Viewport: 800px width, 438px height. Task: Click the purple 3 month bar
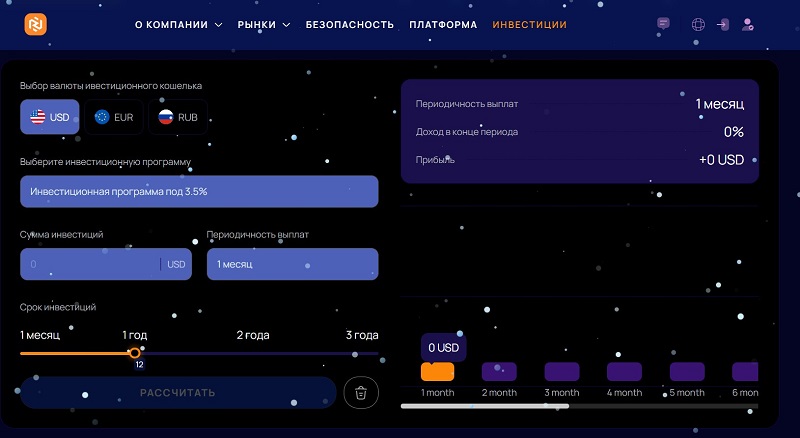[562, 371]
